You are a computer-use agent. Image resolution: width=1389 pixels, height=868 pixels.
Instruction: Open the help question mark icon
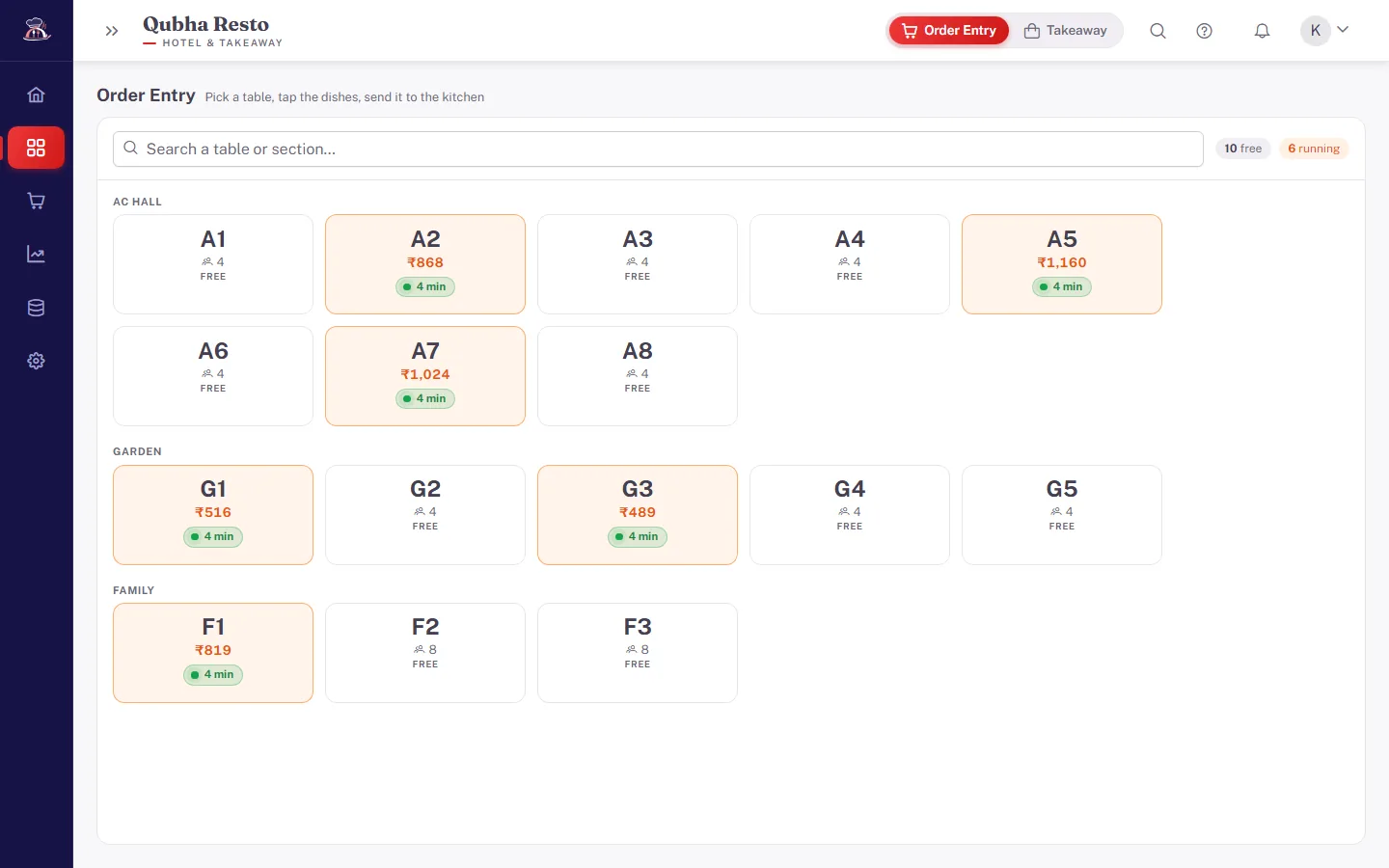click(1204, 31)
